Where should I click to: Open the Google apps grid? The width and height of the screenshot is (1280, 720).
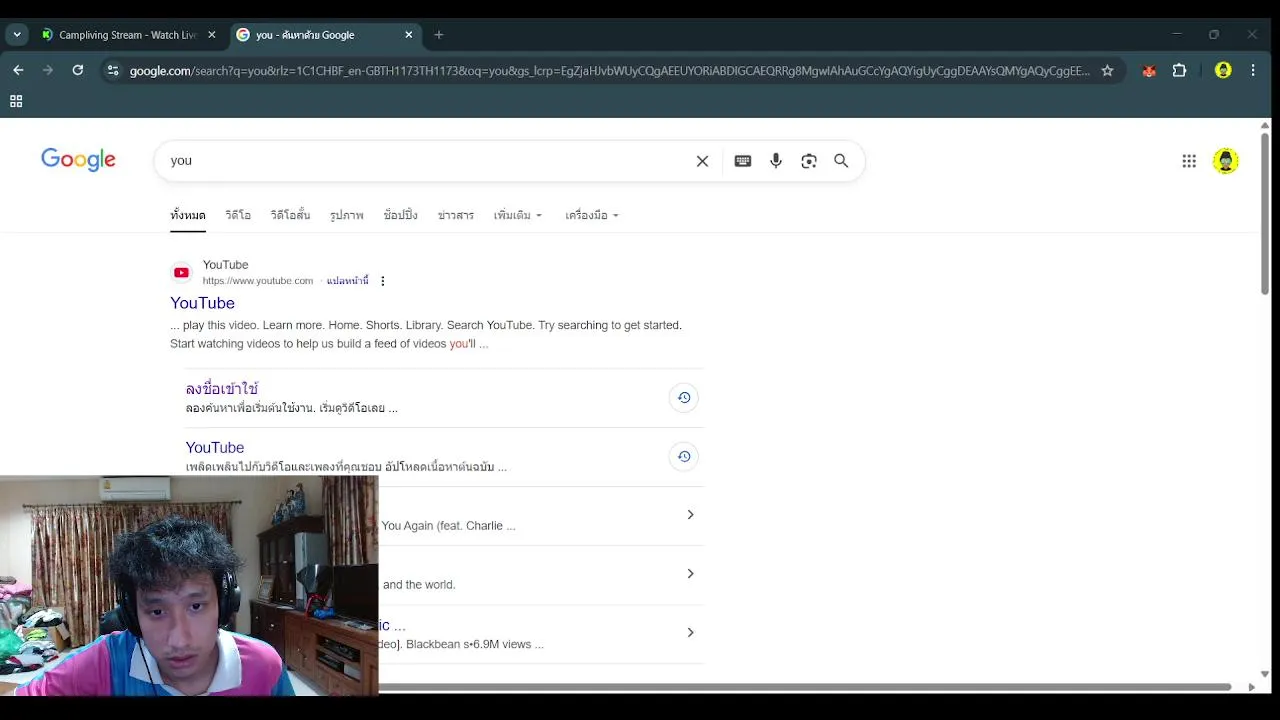click(x=1189, y=161)
